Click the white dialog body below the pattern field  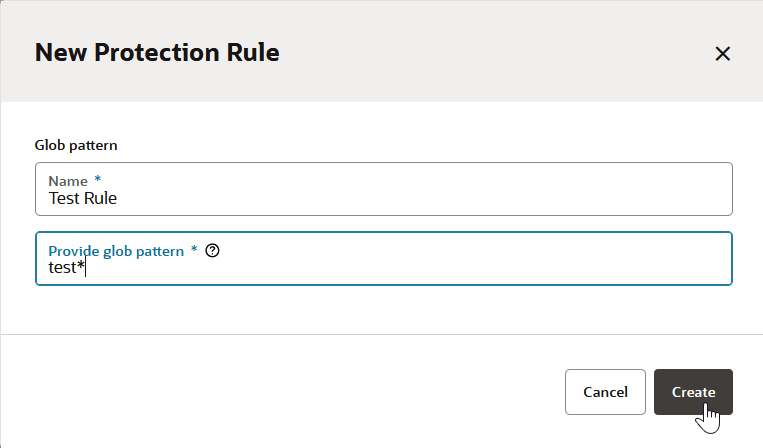(x=380, y=308)
